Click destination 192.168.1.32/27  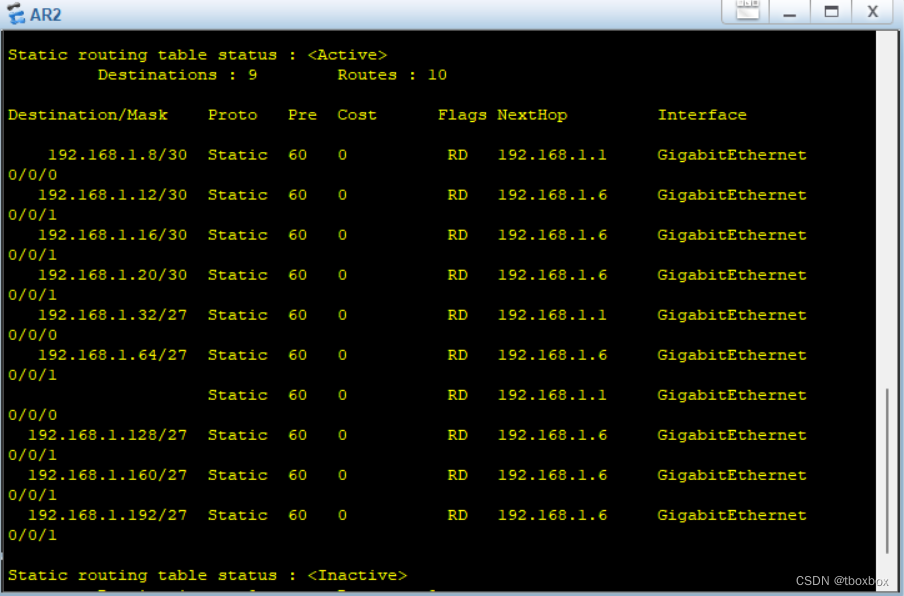[x=112, y=315]
